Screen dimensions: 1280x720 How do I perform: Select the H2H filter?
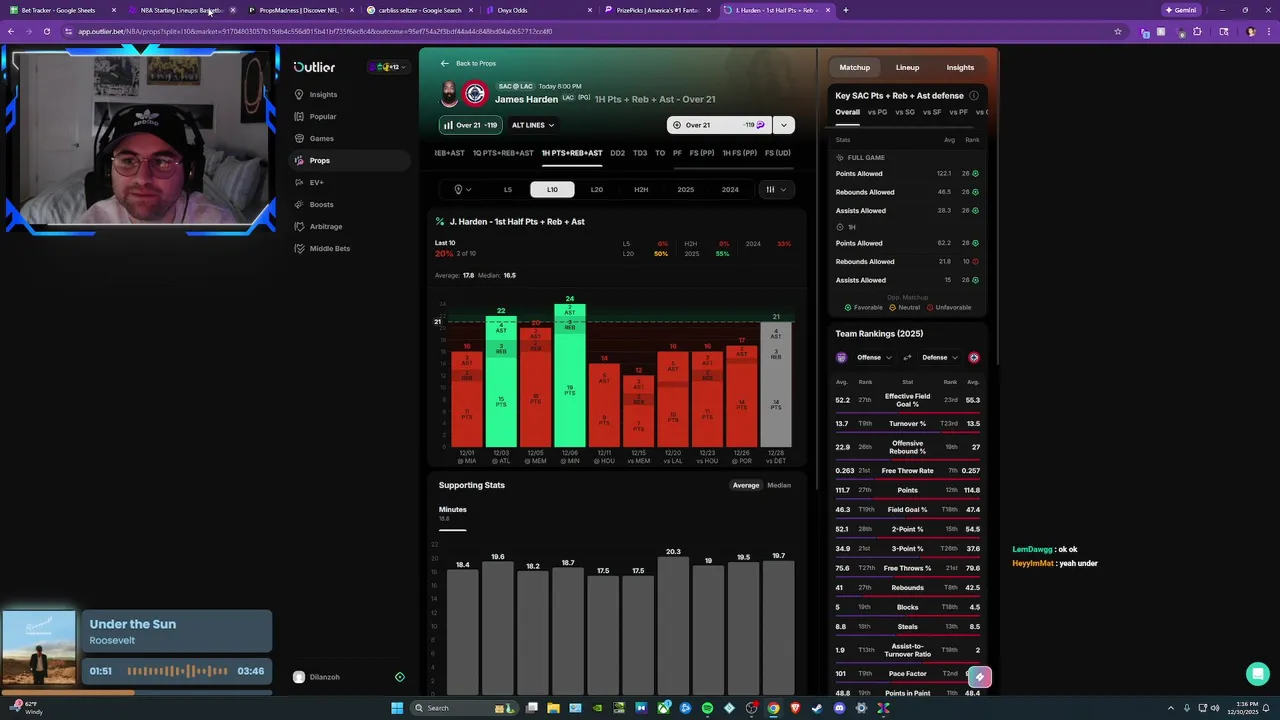click(x=641, y=189)
